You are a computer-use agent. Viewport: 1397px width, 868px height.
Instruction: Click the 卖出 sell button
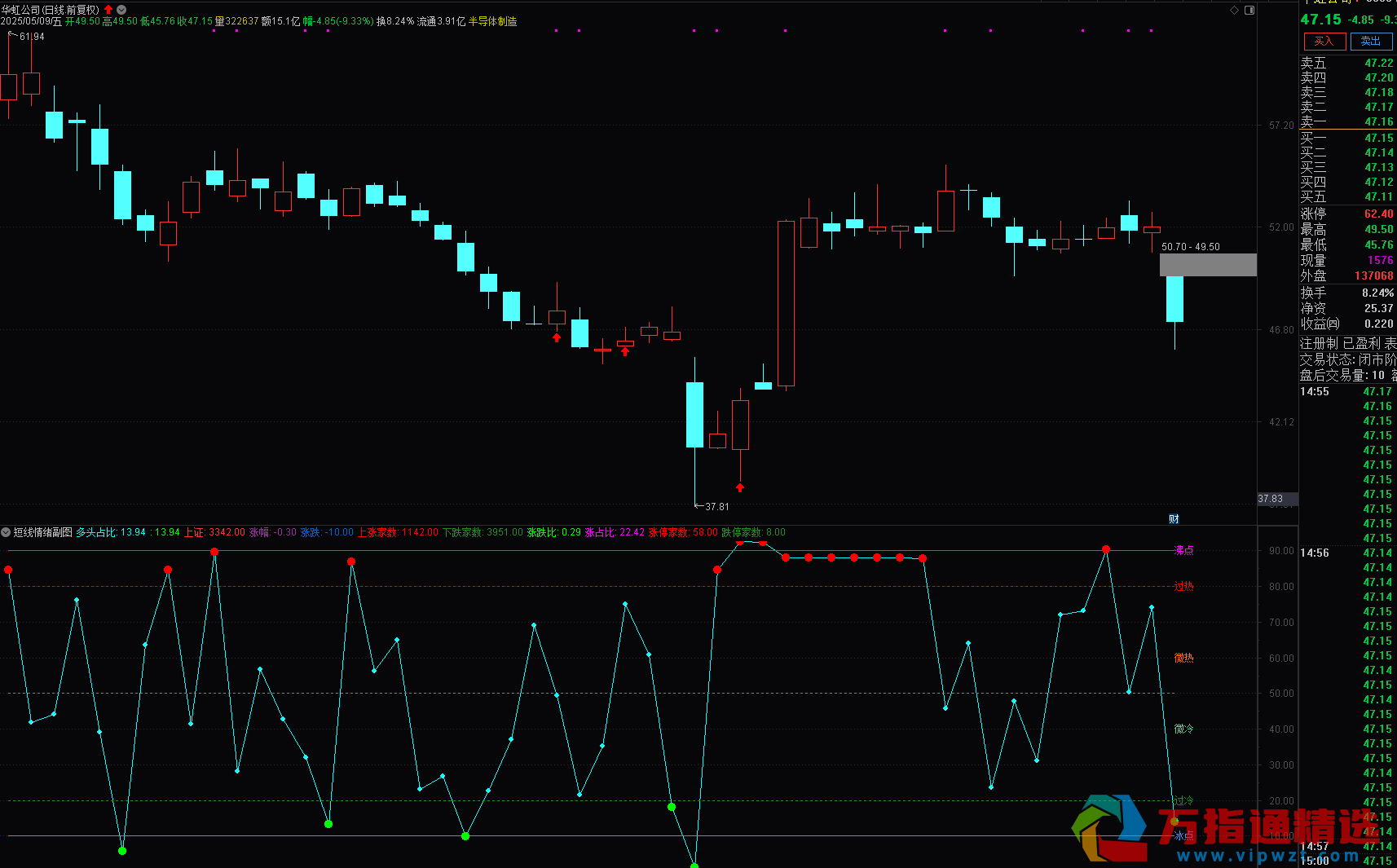1371,41
